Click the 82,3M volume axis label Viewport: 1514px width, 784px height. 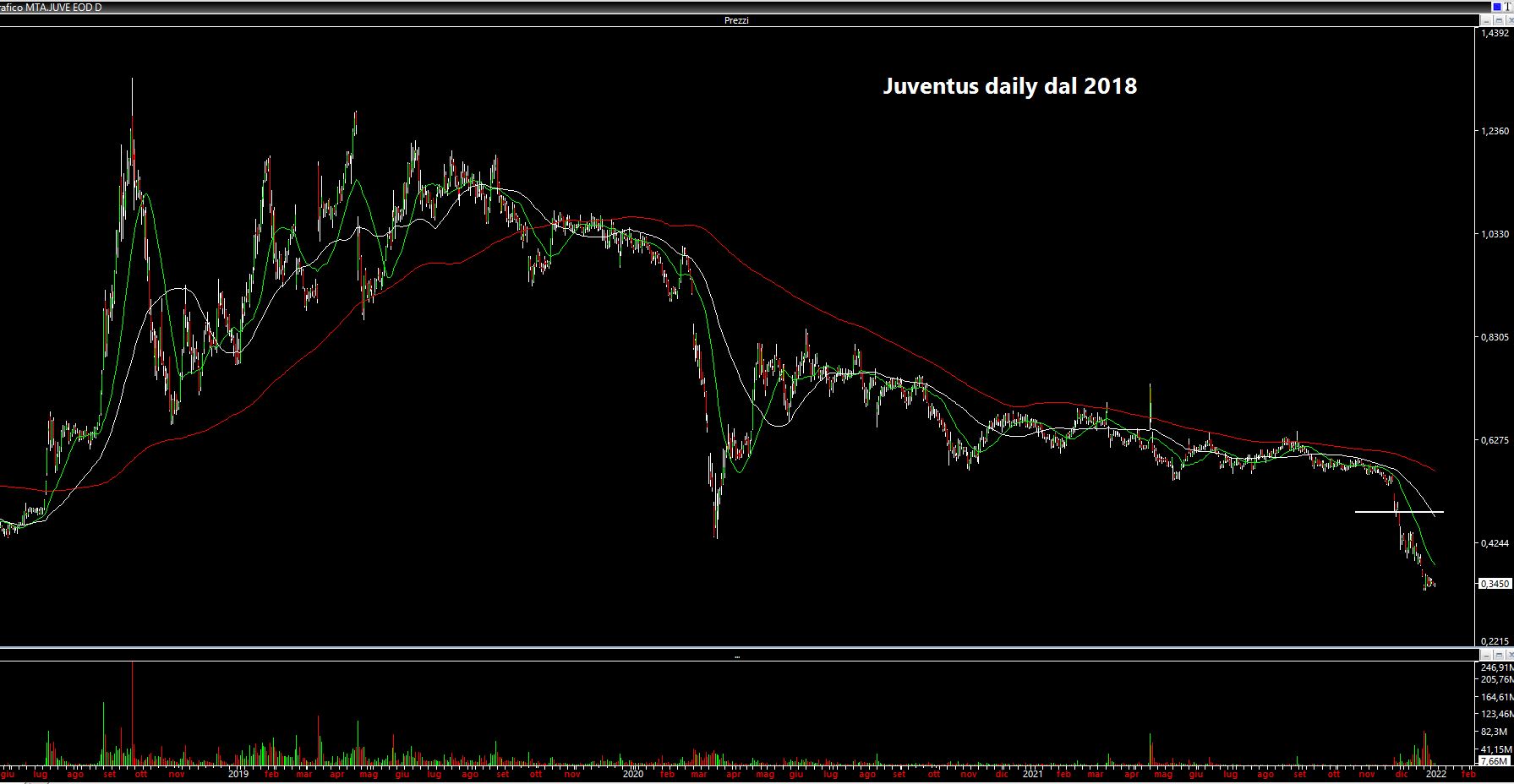[x=1494, y=732]
